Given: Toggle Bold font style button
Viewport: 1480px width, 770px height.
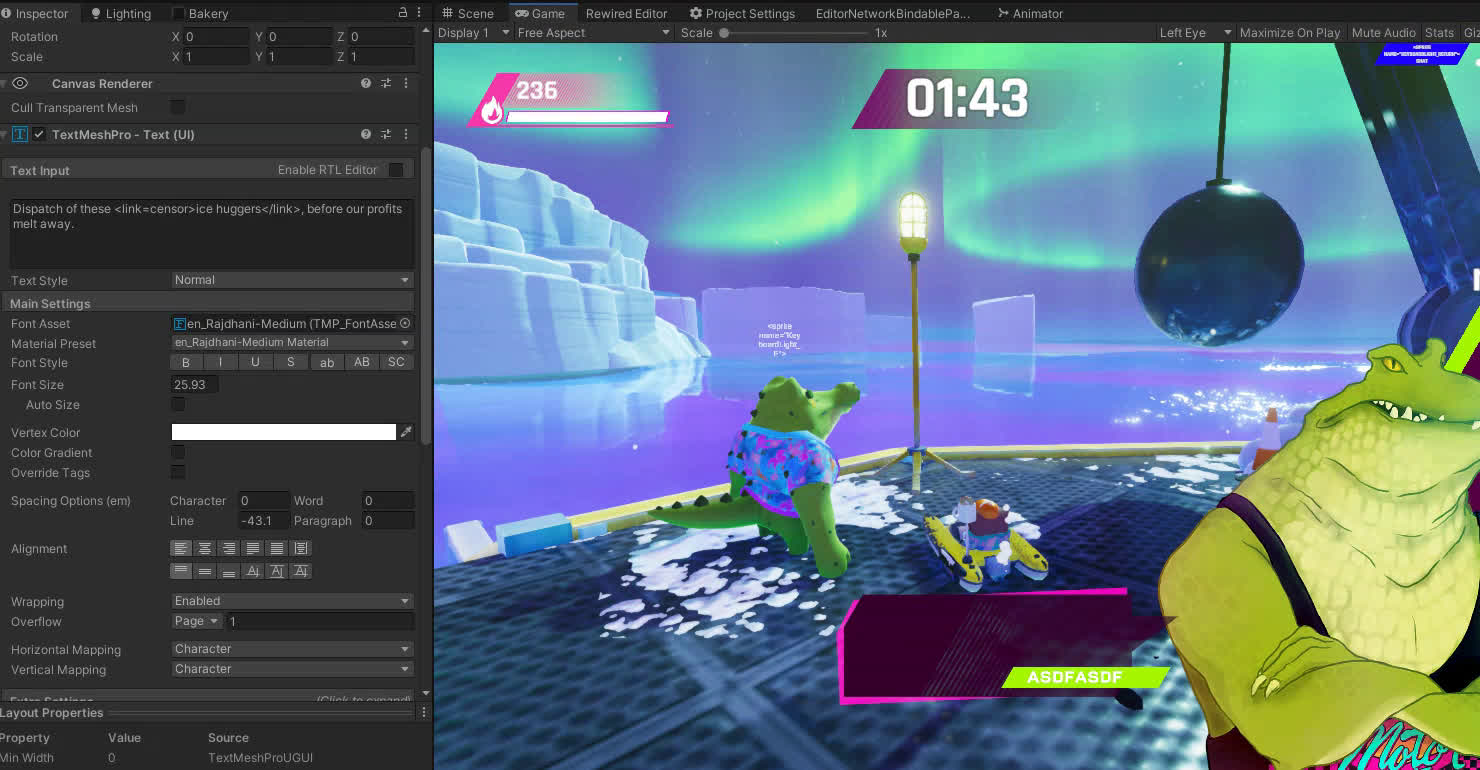Looking at the screenshot, I should point(185,362).
